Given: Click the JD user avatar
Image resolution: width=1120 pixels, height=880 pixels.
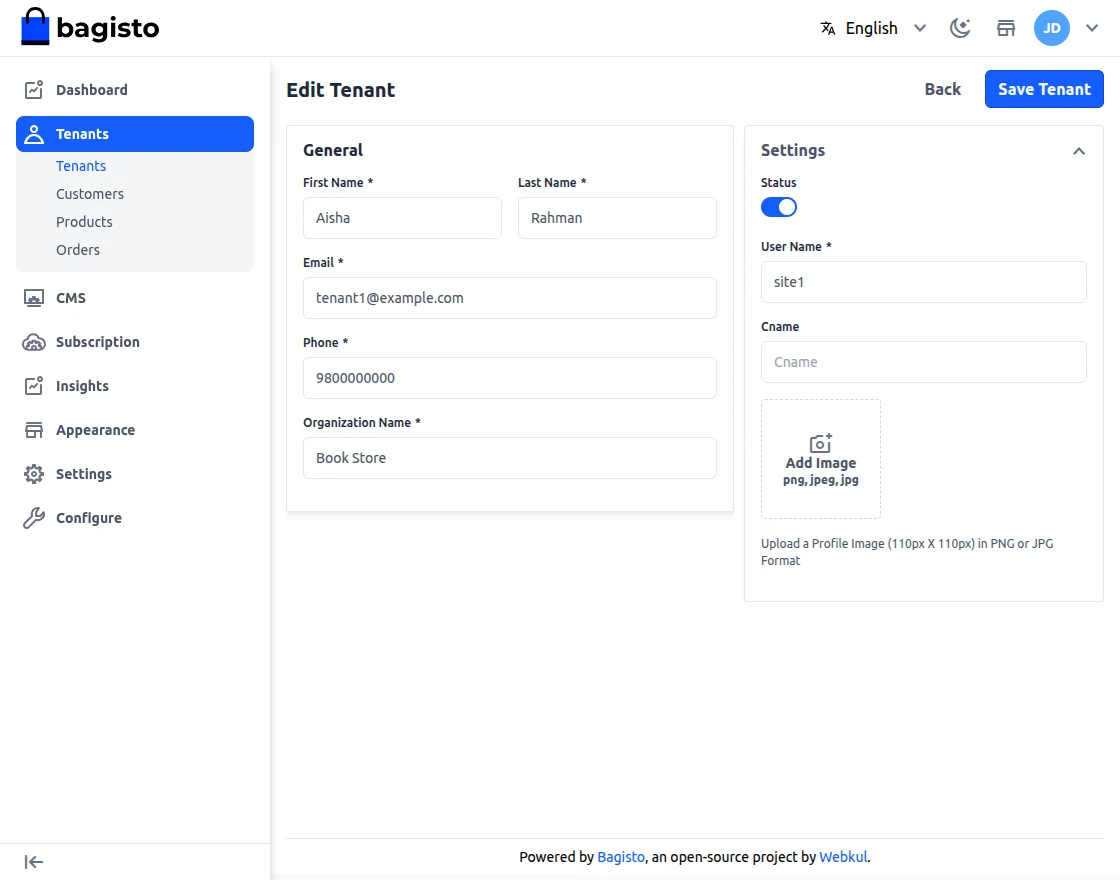Looking at the screenshot, I should (x=1051, y=28).
